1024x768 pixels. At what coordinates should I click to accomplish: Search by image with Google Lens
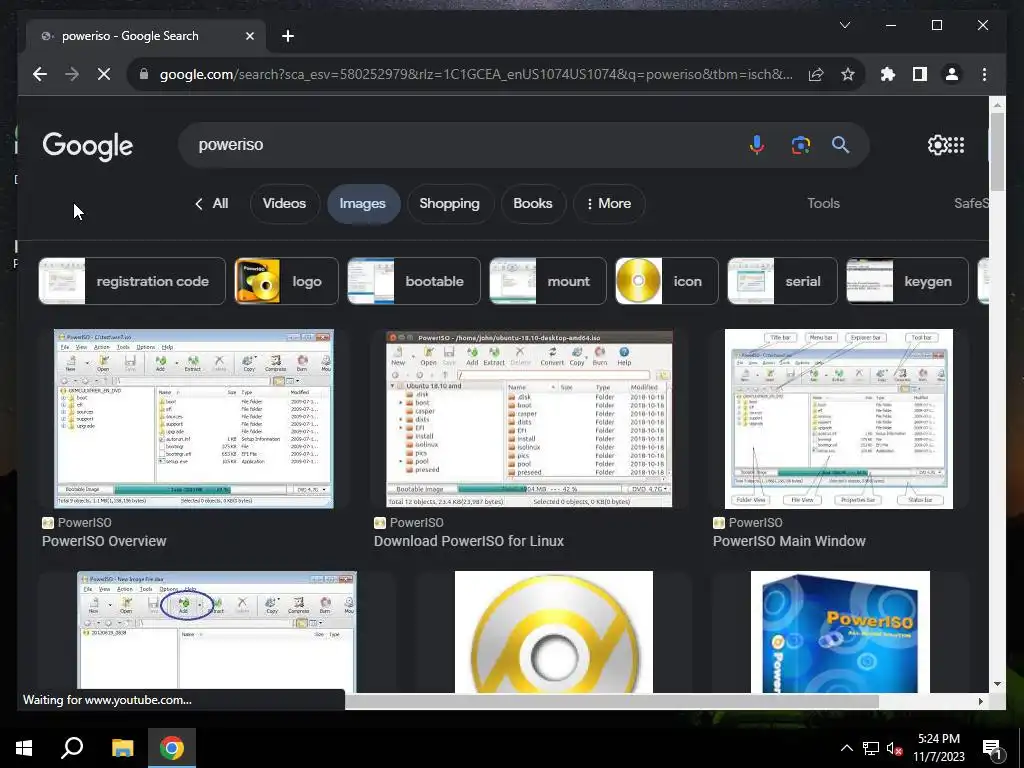pyautogui.click(x=801, y=145)
